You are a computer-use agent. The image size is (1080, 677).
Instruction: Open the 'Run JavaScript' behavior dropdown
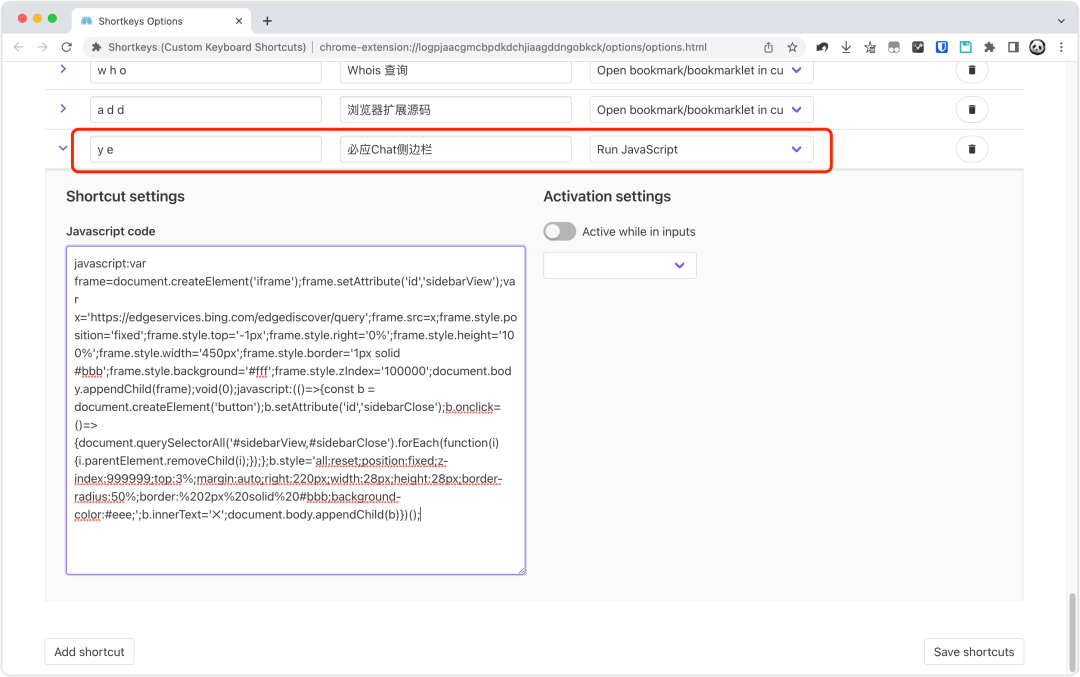[x=701, y=149]
